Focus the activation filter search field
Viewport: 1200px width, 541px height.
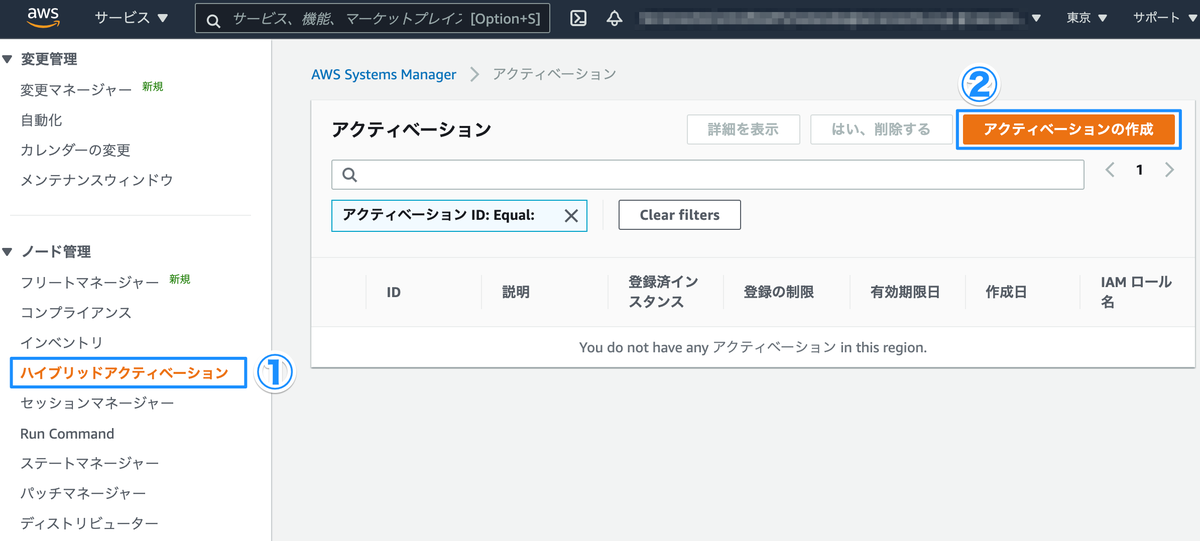708,174
